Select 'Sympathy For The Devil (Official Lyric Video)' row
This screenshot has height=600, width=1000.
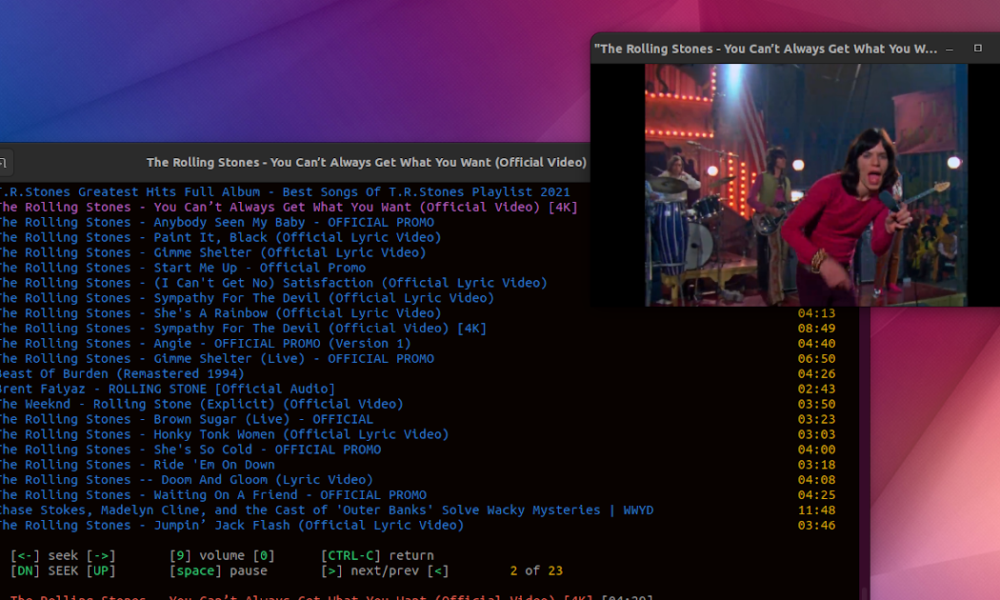click(x=247, y=298)
